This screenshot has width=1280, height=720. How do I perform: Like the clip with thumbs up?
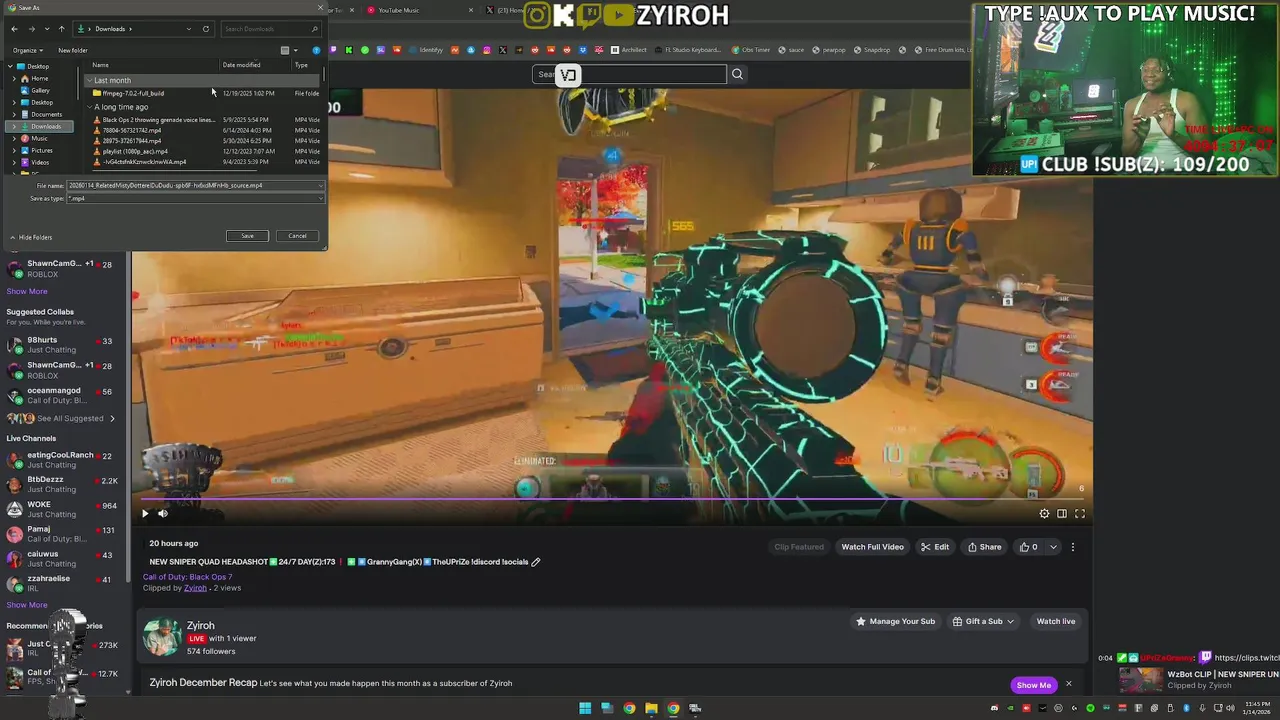click(1028, 547)
